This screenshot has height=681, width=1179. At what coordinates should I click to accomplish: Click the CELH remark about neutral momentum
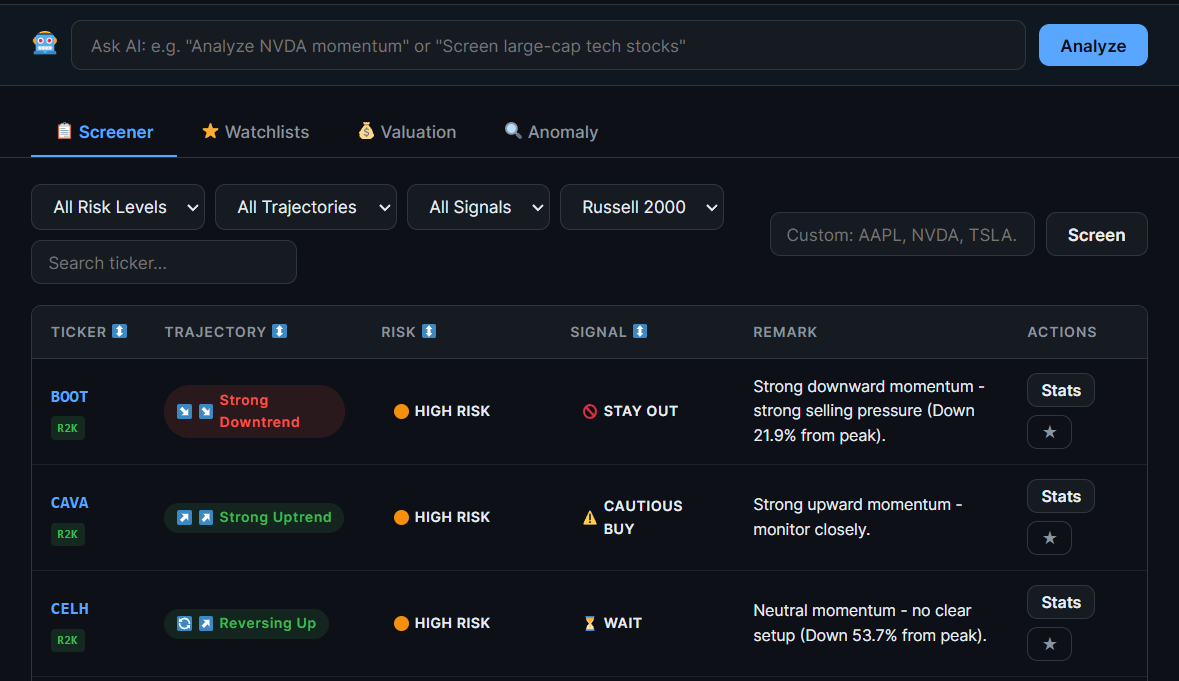pos(870,623)
